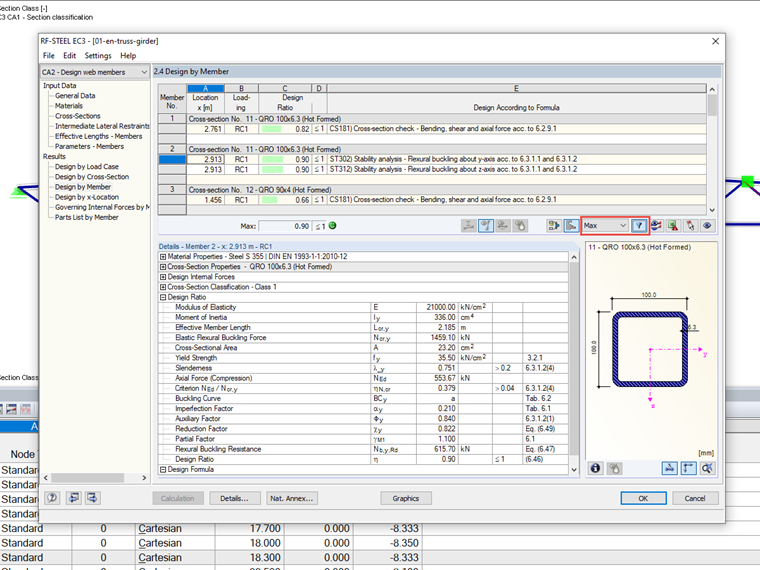Click the pick-member-in-graphic cursor icon
The image size is (760, 570).
pos(690,225)
